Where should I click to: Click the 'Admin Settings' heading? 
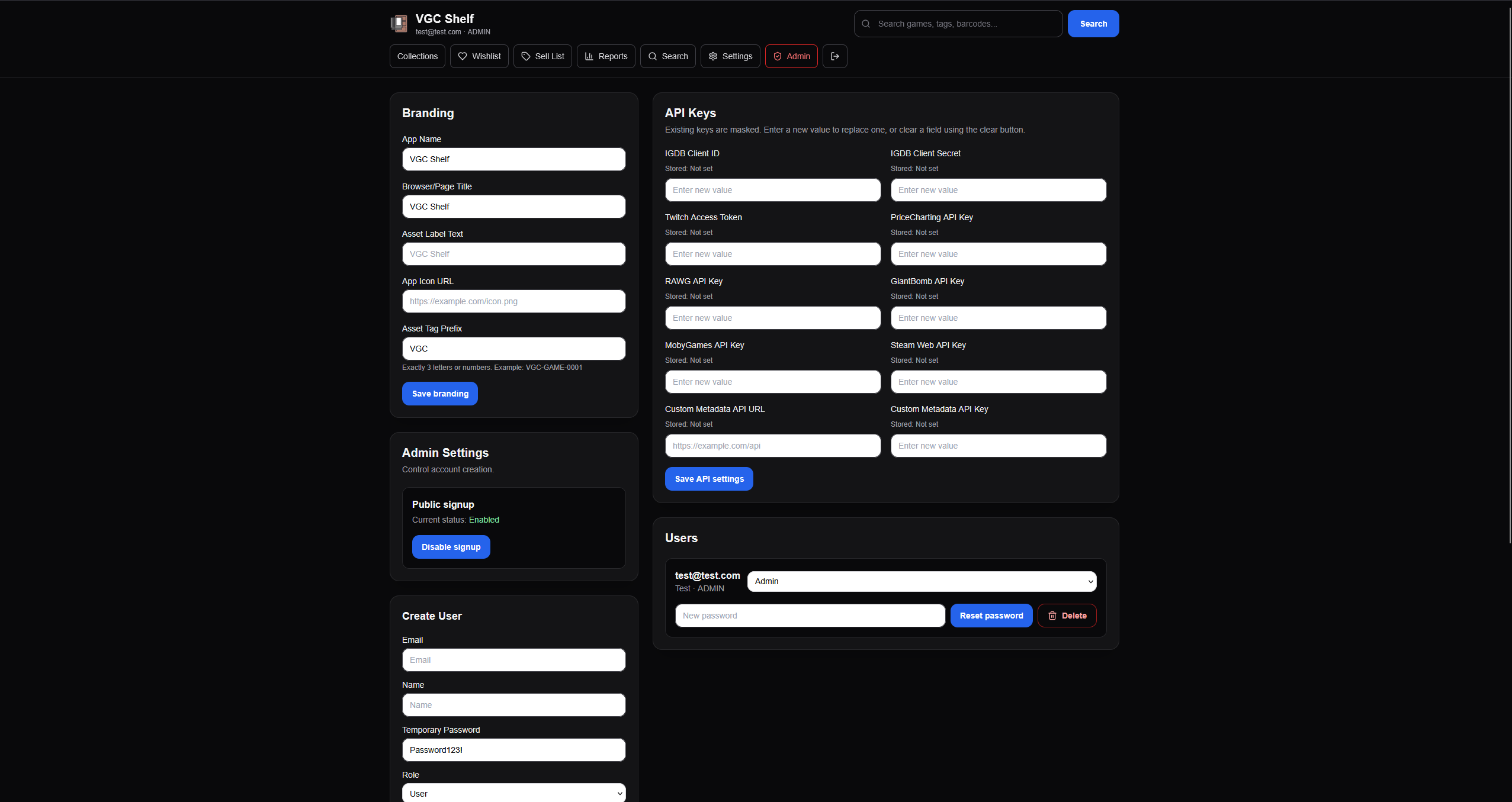(445, 453)
